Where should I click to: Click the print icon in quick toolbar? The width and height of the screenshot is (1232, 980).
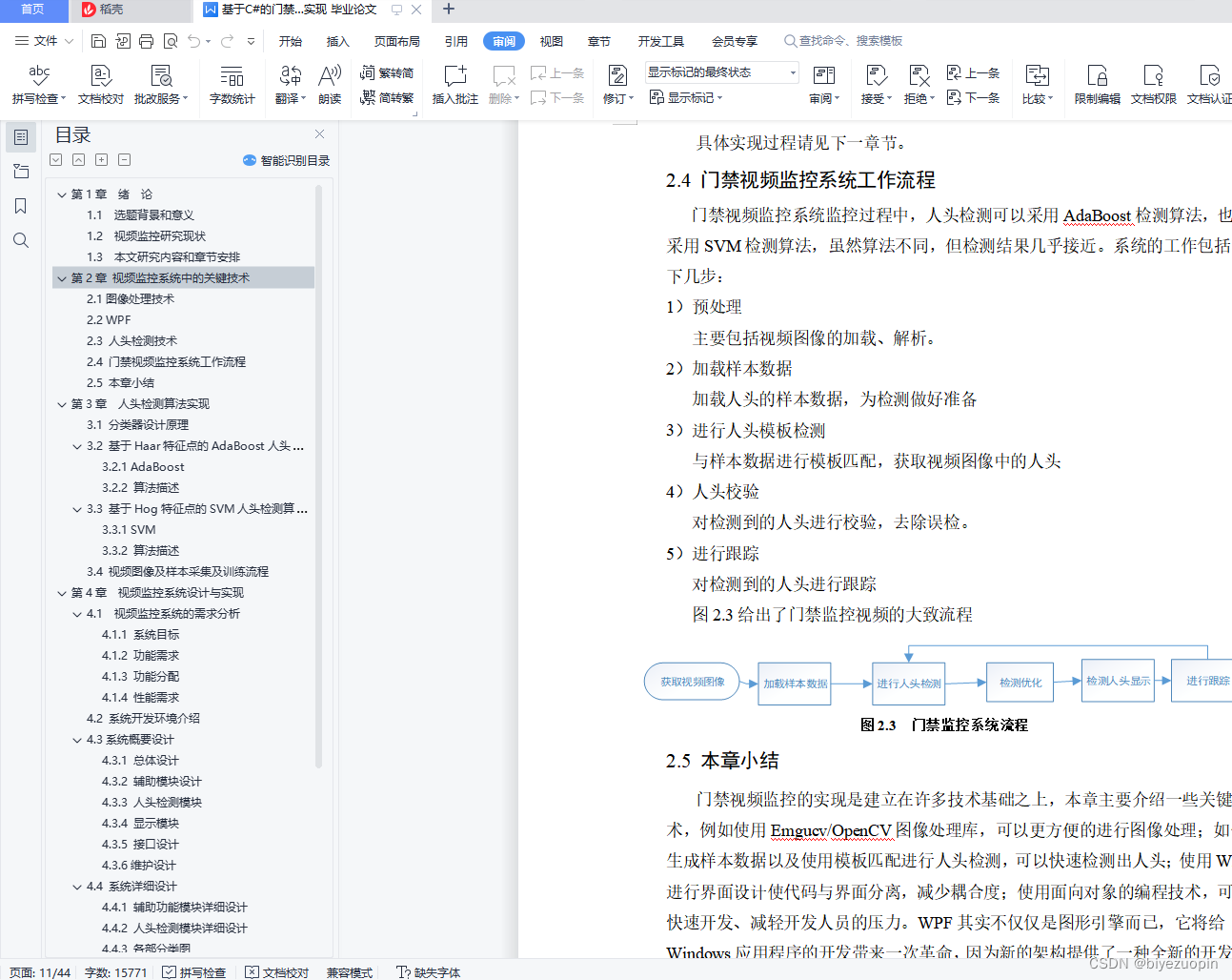[x=146, y=41]
